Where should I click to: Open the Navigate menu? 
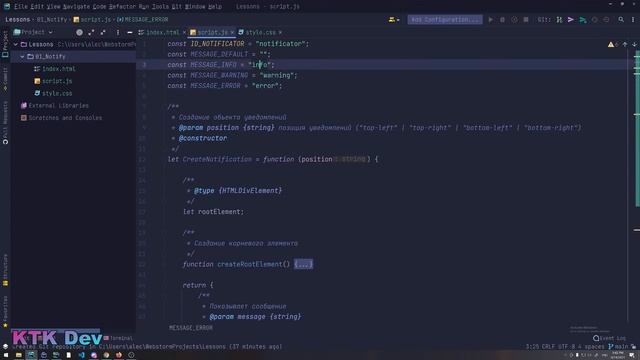[76, 7]
